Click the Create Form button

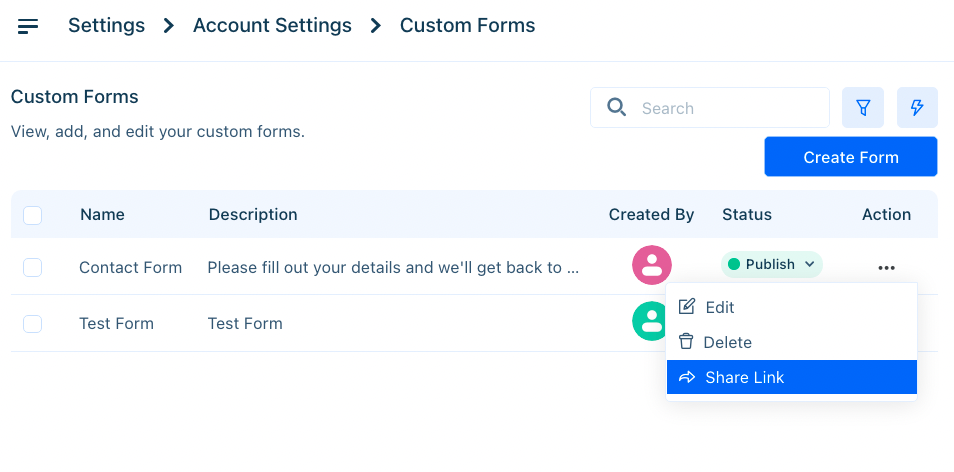click(851, 157)
